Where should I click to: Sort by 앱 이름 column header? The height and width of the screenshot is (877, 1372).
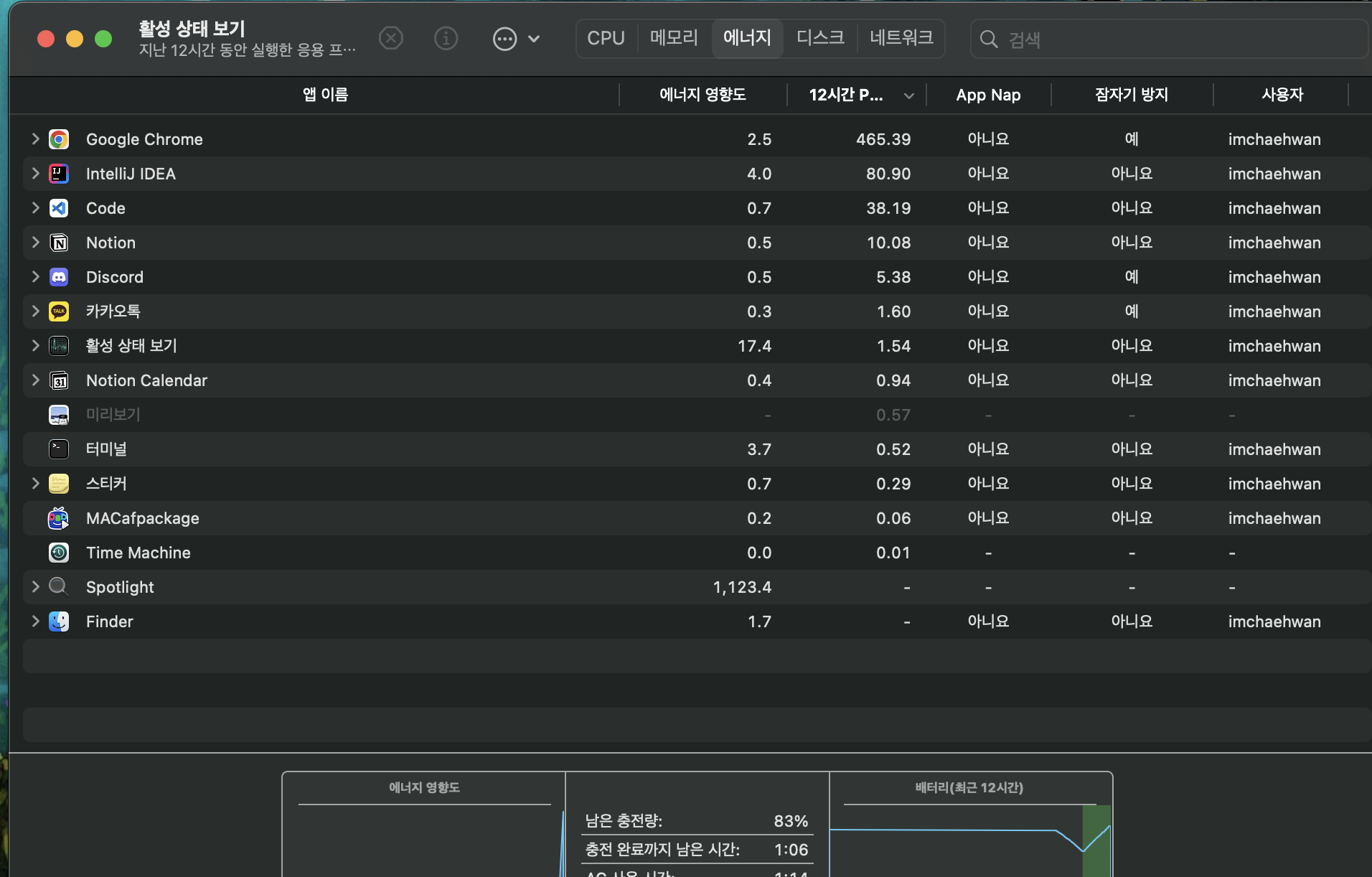(325, 95)
